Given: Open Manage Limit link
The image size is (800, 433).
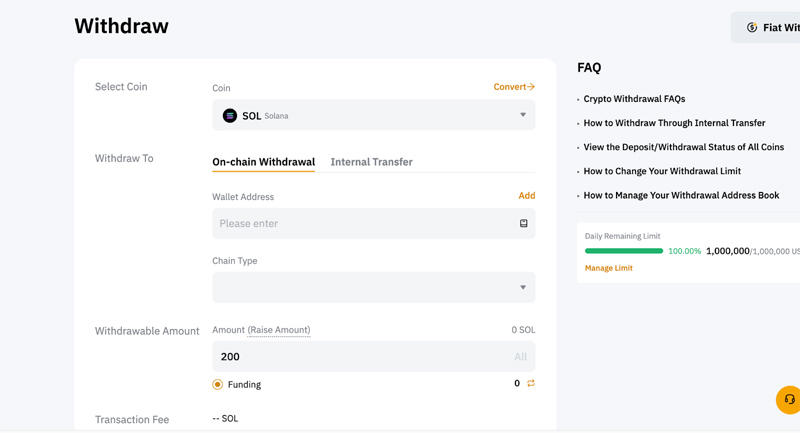Looking at the screenshot, I should pos(609,268).
